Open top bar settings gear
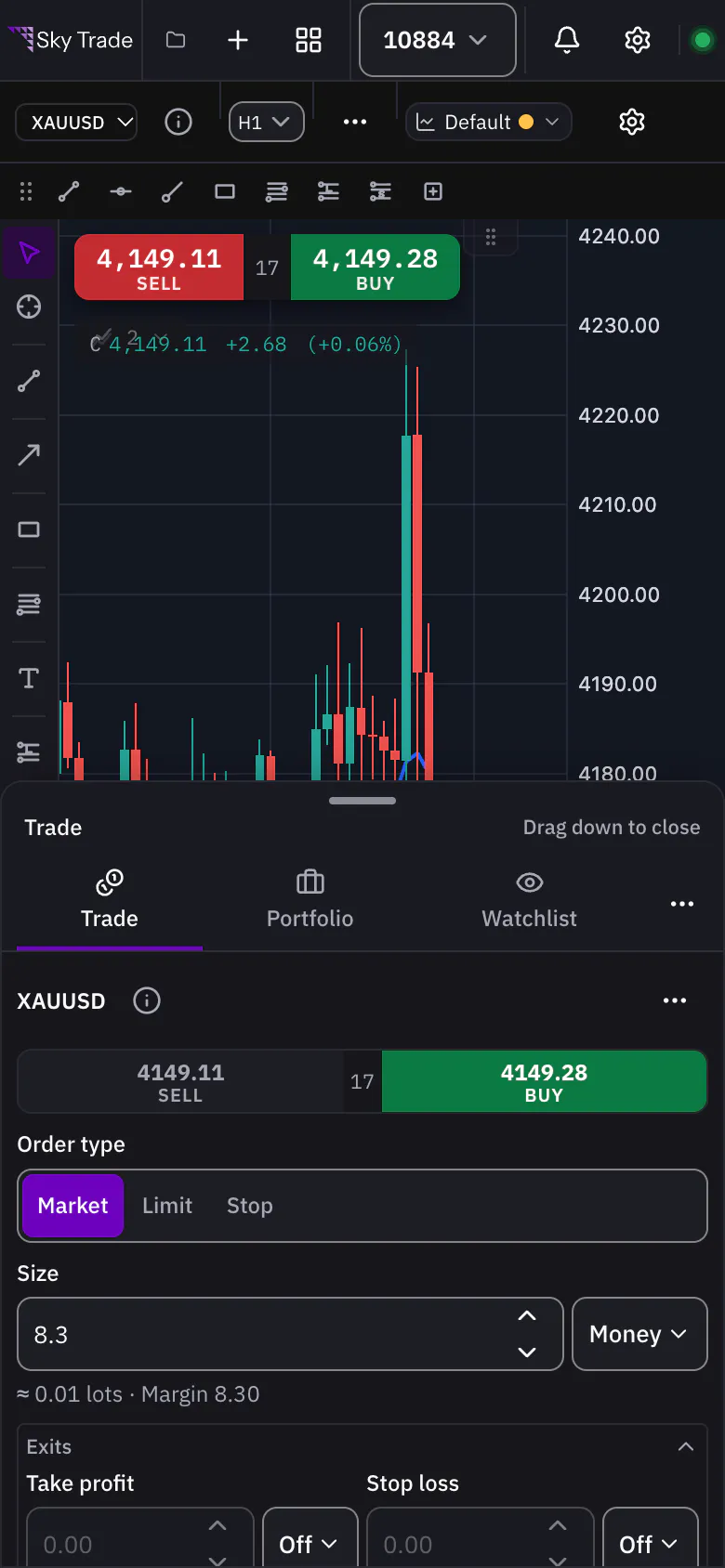This screenshot has height=1568, width=725. click(638, 40)
